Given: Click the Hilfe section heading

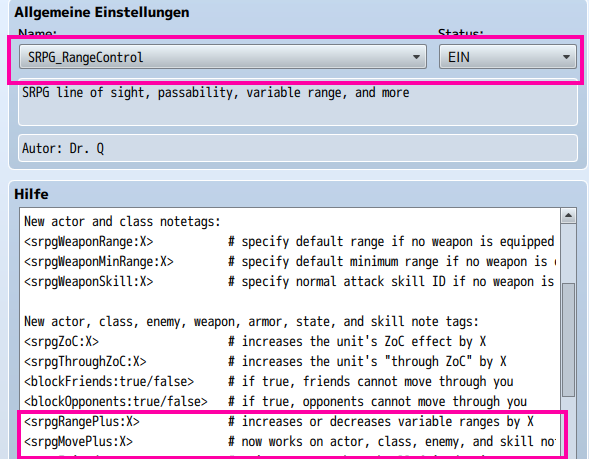Looking at the screenshot, I should [32, 194].
